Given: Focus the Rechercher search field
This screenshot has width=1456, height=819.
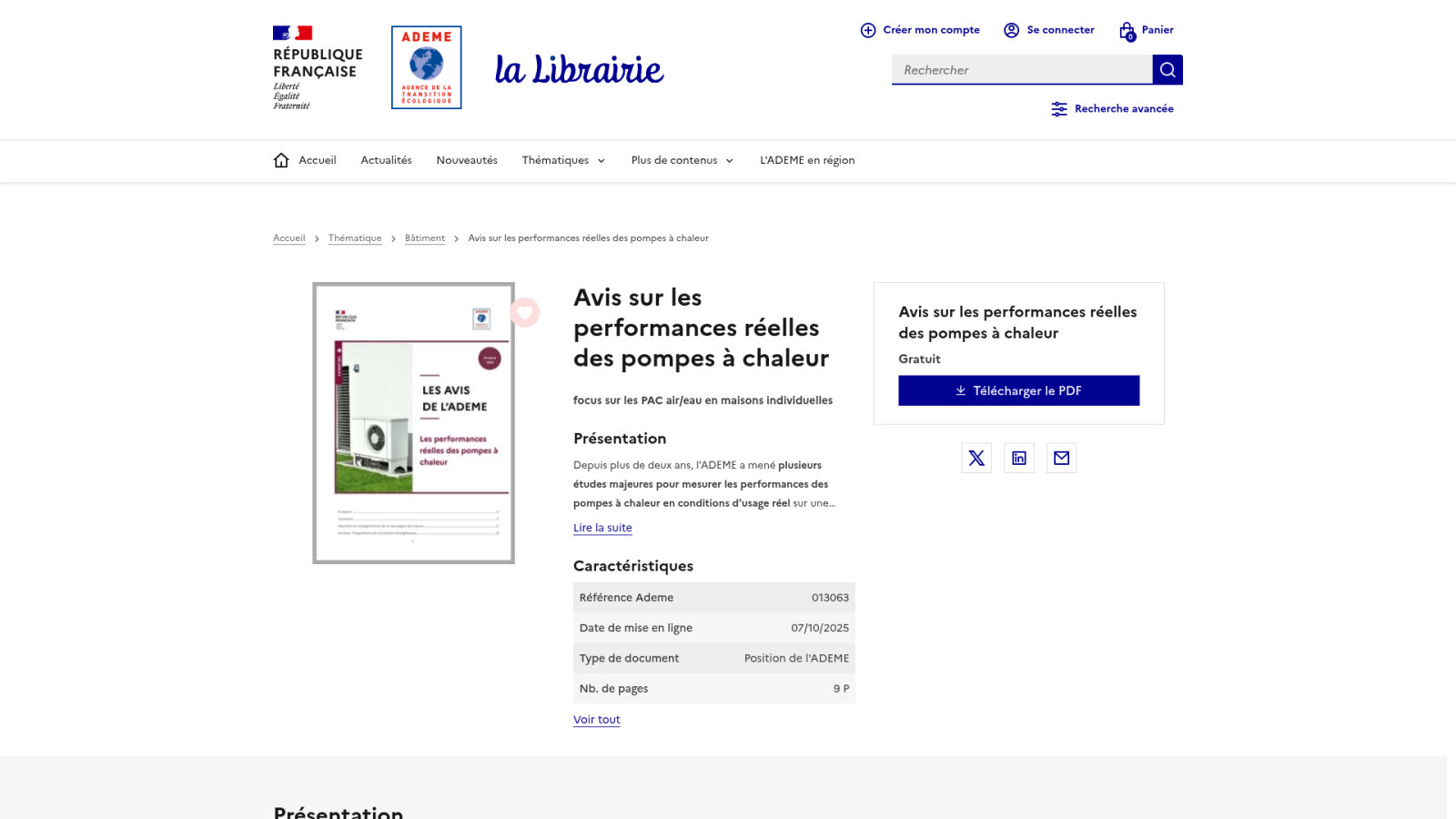Looking at the screenshot, I should tap(1022, 70).
